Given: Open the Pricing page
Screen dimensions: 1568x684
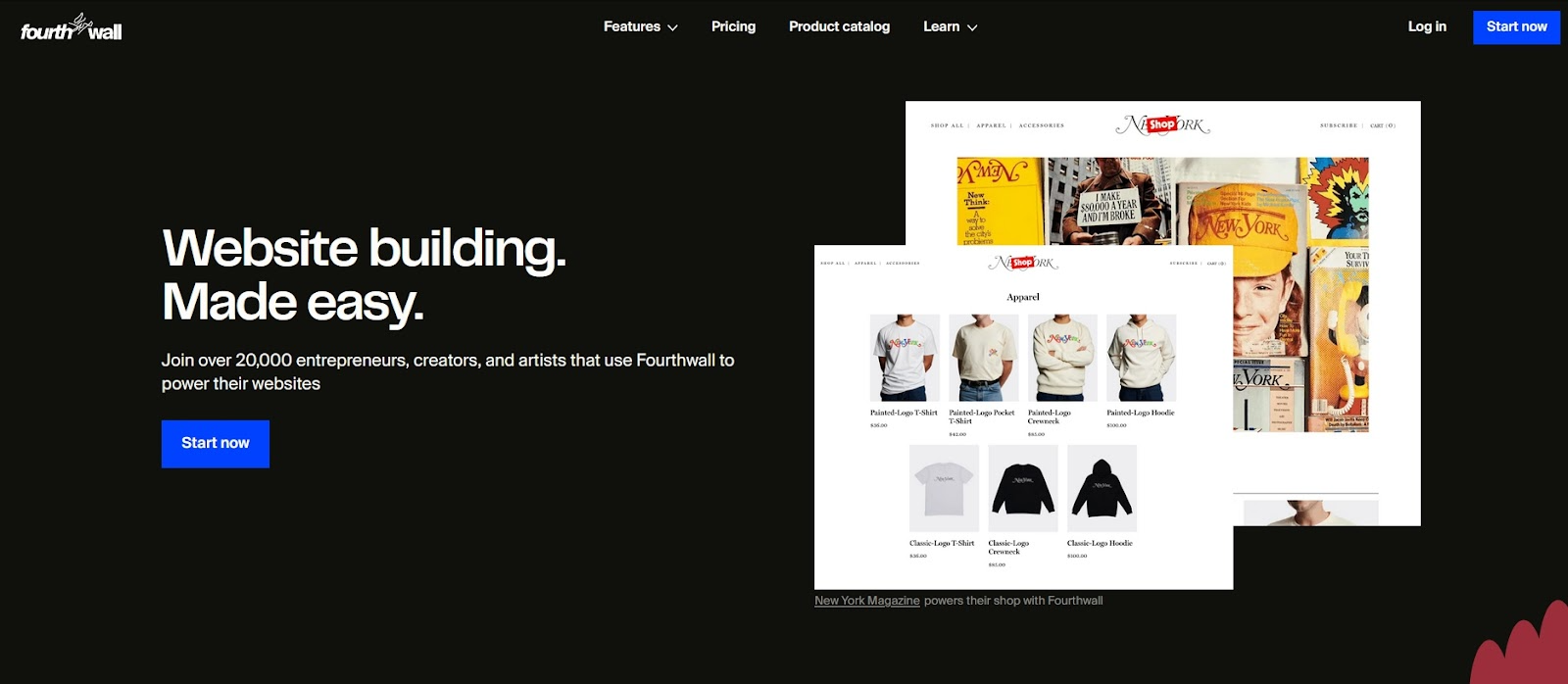Looking at the screenshot, I should 733,26.
